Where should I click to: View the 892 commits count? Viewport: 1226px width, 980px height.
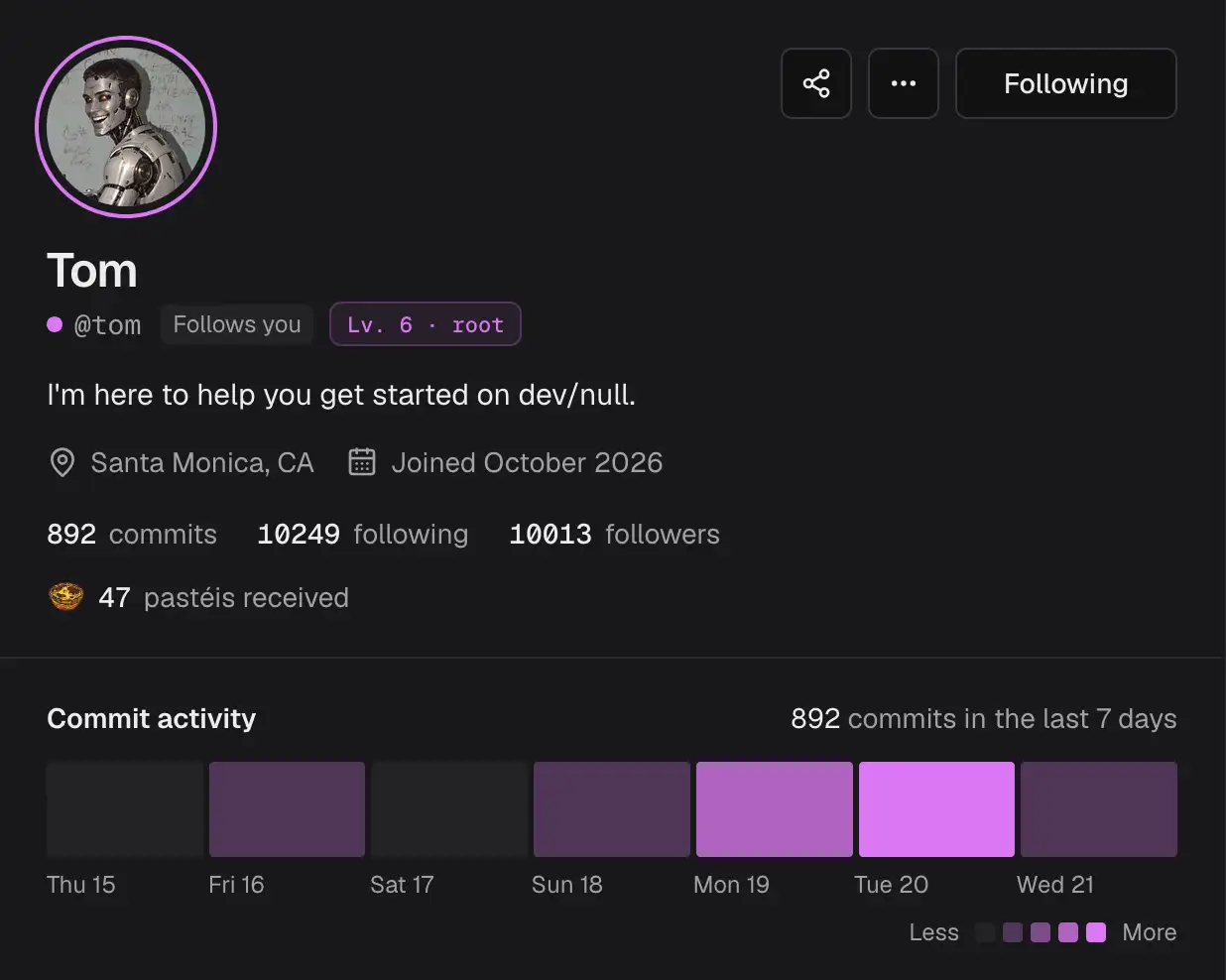[x=132, y=535]
